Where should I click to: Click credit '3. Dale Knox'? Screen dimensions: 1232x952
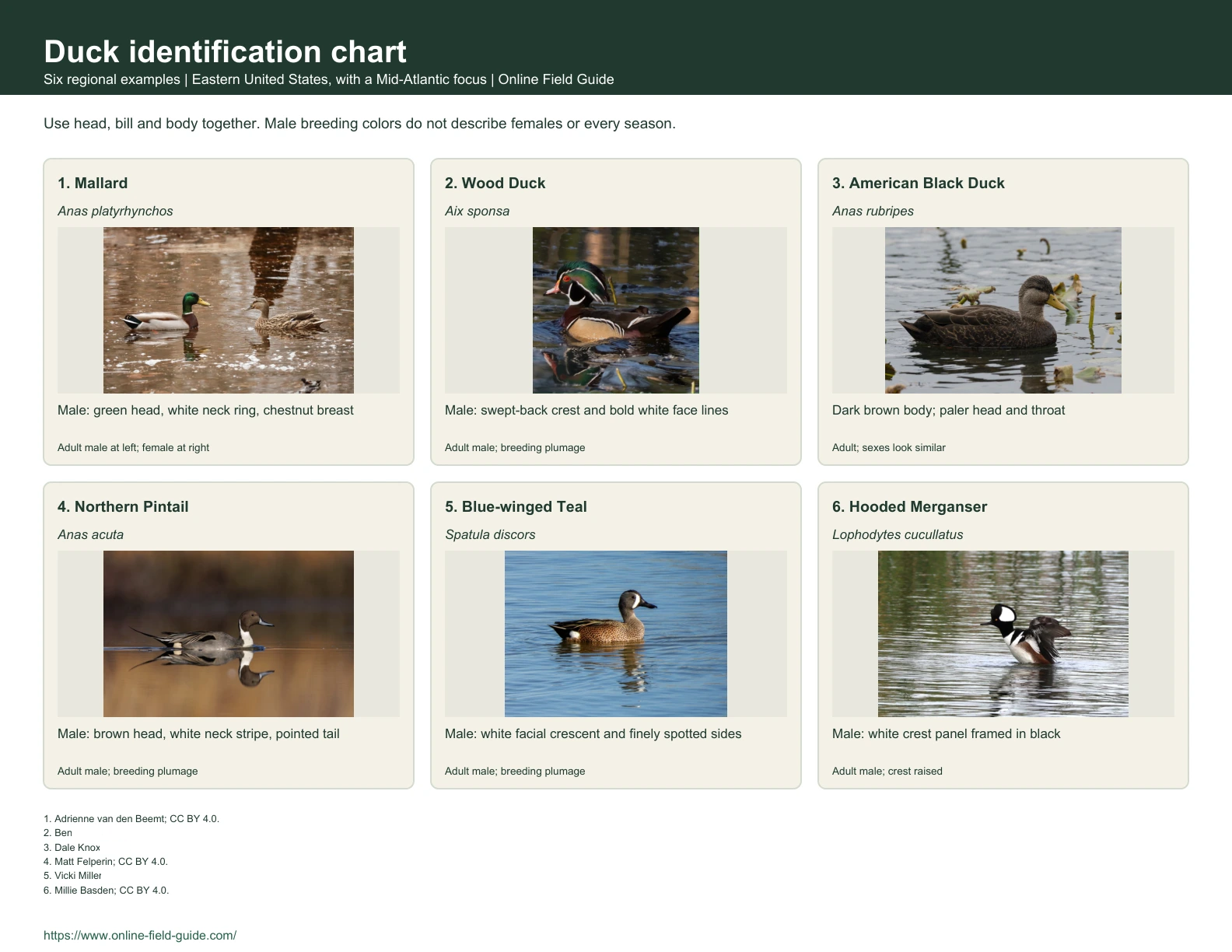pyautogui.click(x=72, y=847)
